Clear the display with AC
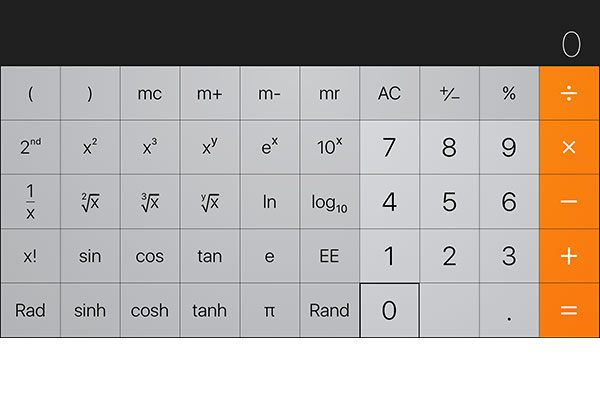This screenshot has width=600, height=418. [x=389, y=94]
